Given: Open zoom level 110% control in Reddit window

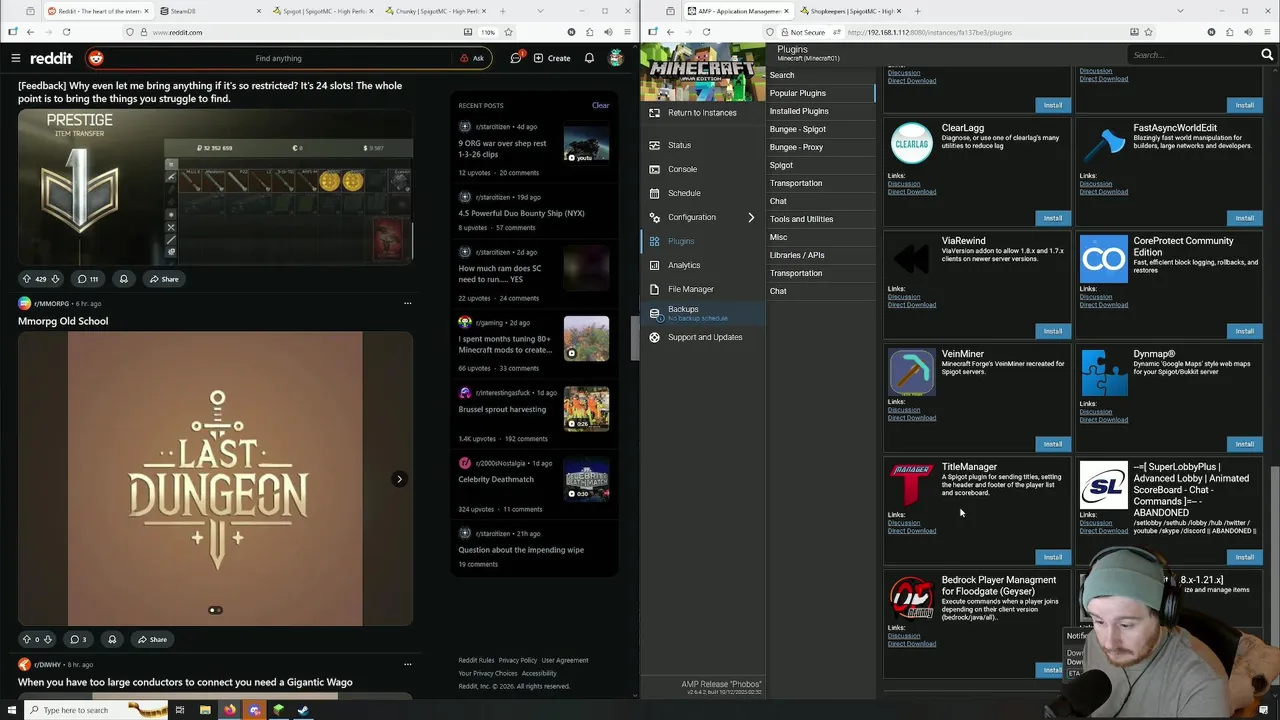Looking at the screenshot, I should pos(488,32).
